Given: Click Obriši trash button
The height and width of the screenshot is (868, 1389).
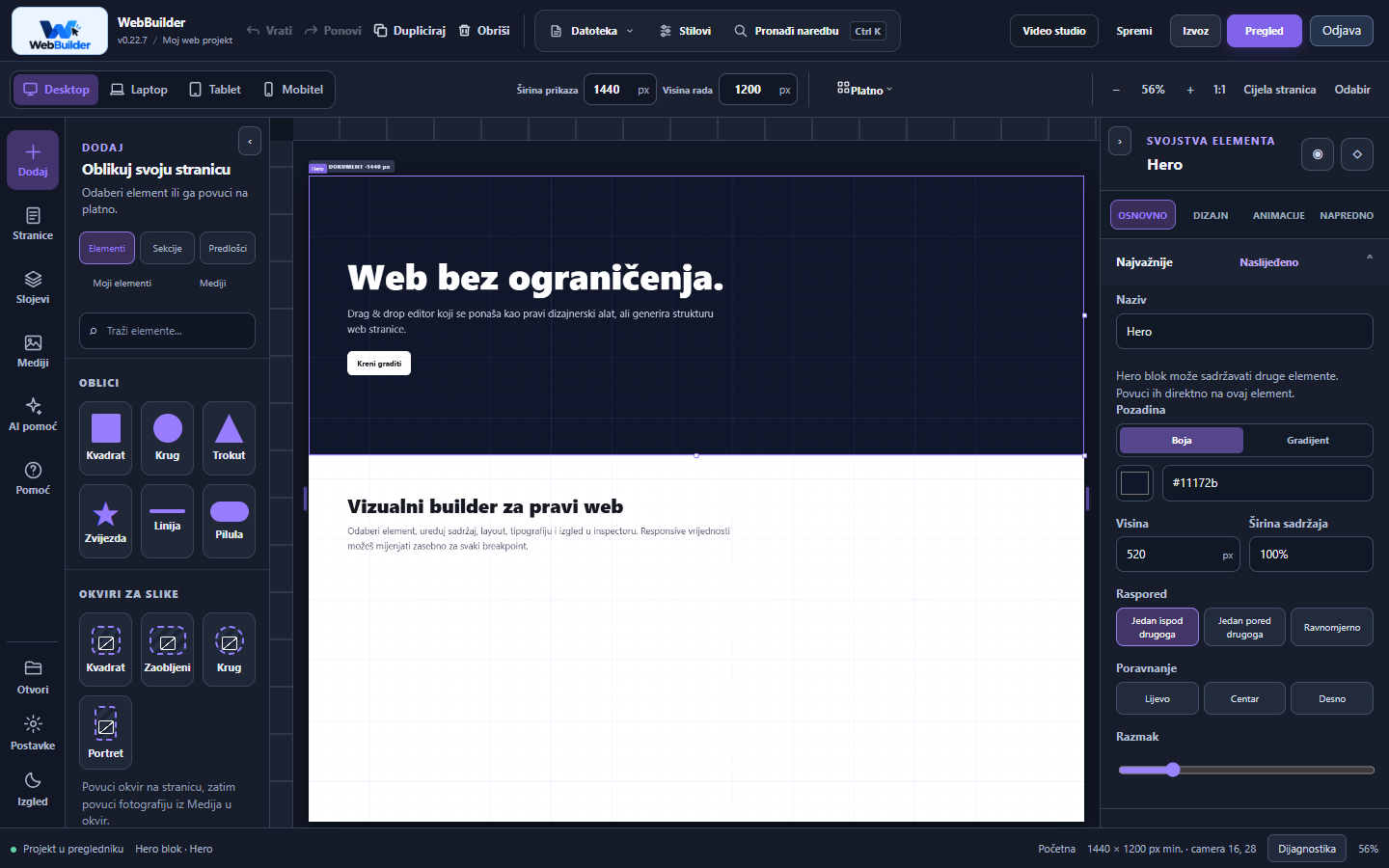Looking at the screenshot, I should (484, 31).
